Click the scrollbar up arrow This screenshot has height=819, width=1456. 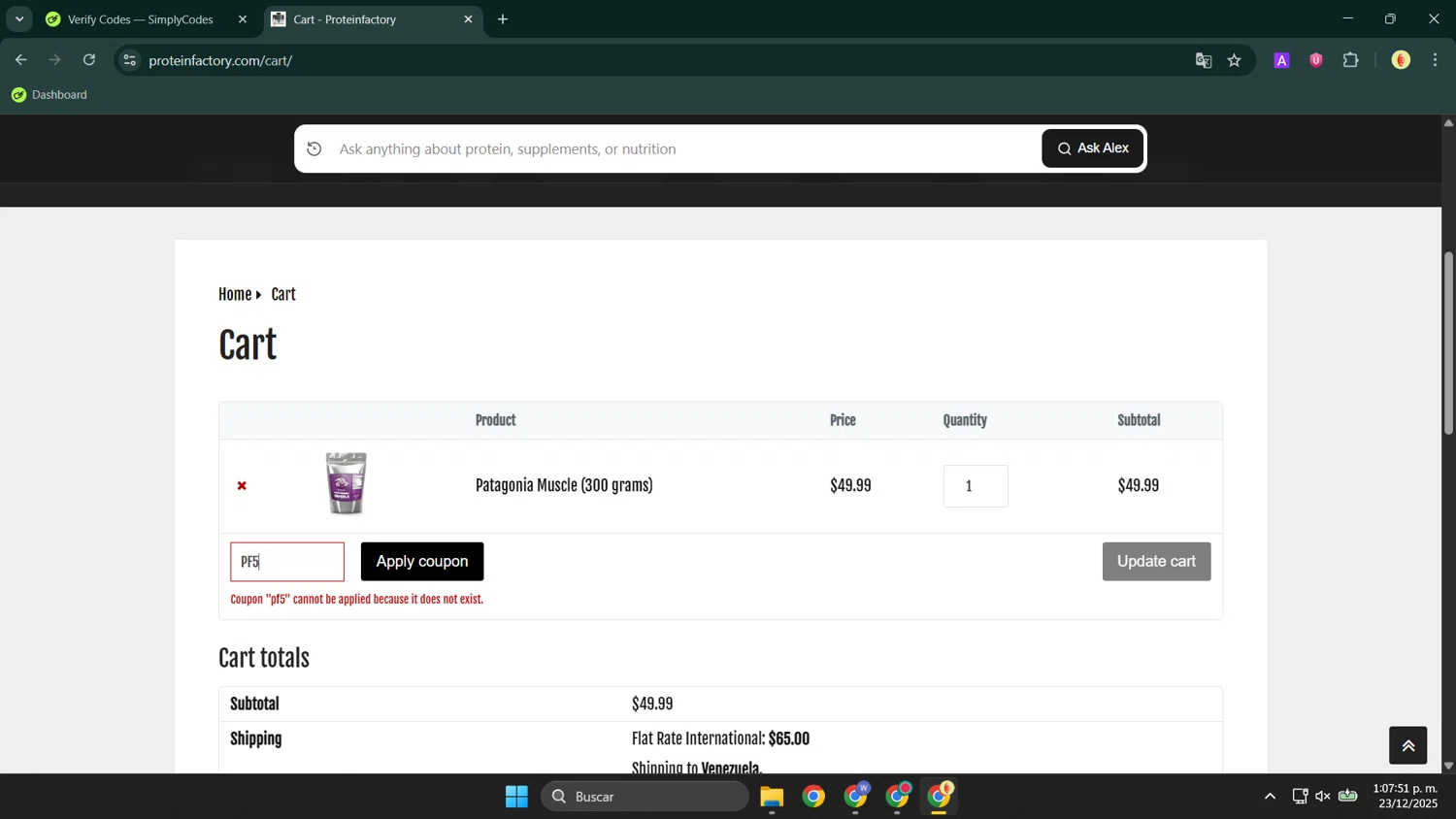click(1448, 123)
